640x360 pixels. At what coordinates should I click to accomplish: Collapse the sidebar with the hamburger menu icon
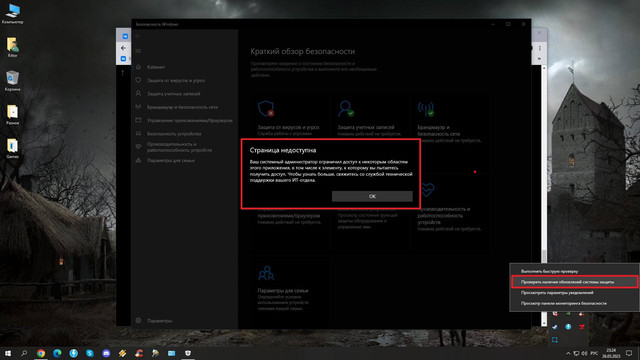pyautogui.click(x=138, y=51)
